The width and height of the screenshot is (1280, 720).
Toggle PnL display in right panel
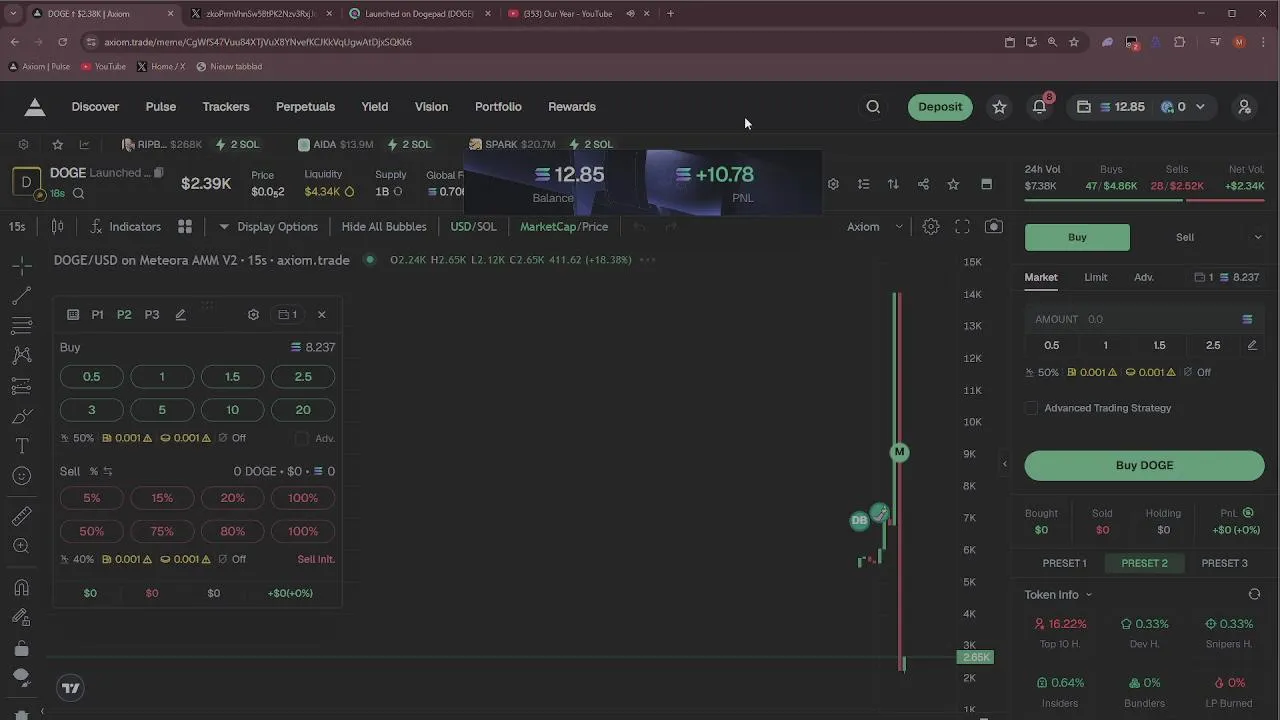tap(1248, 513)
